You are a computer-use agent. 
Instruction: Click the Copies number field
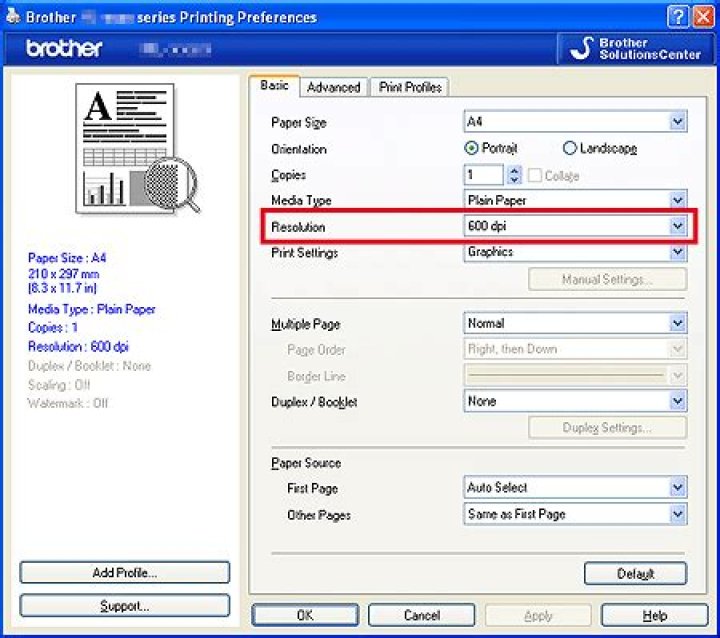484,175
